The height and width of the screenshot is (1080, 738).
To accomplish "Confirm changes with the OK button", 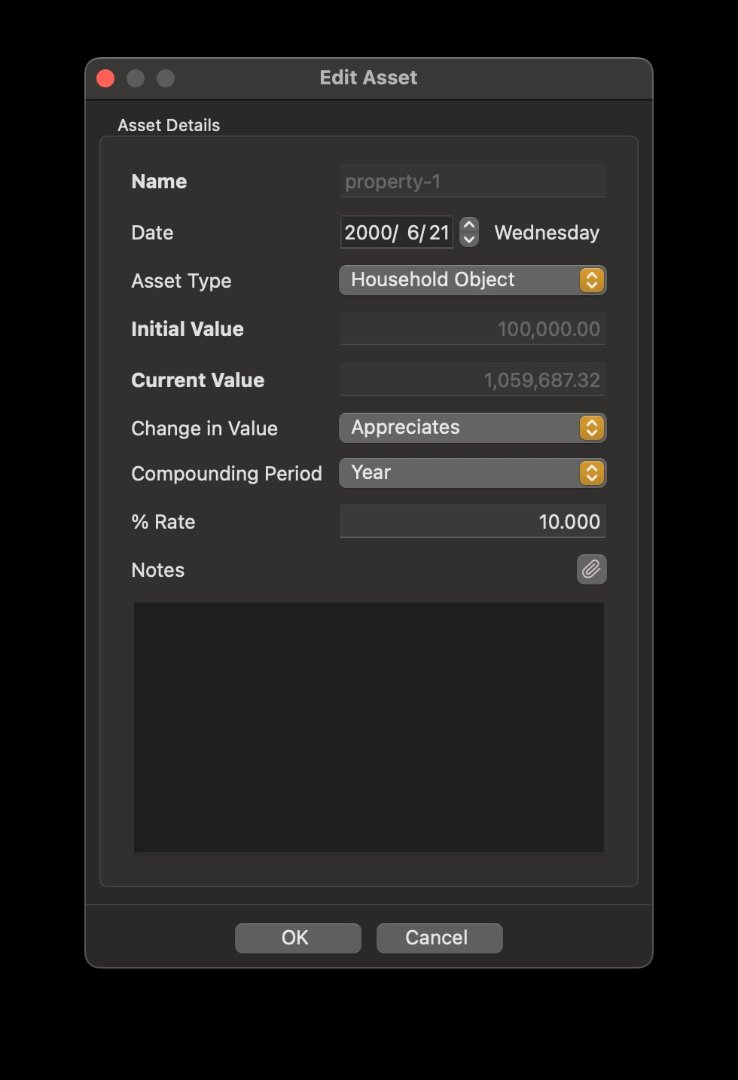I will click(297, 938).
